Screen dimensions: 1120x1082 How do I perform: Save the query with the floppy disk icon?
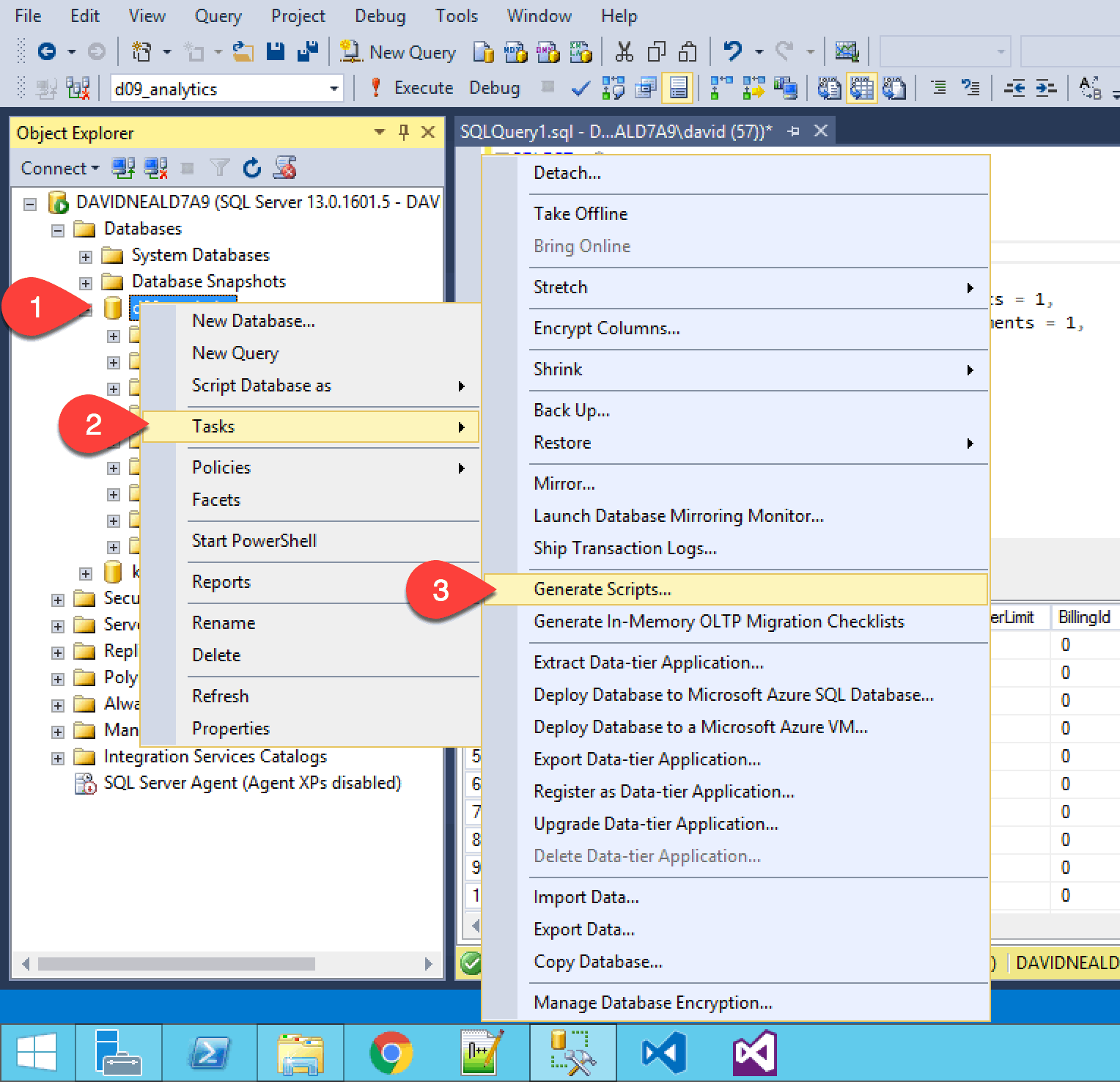pyautogui.click(x=275, y=51)
